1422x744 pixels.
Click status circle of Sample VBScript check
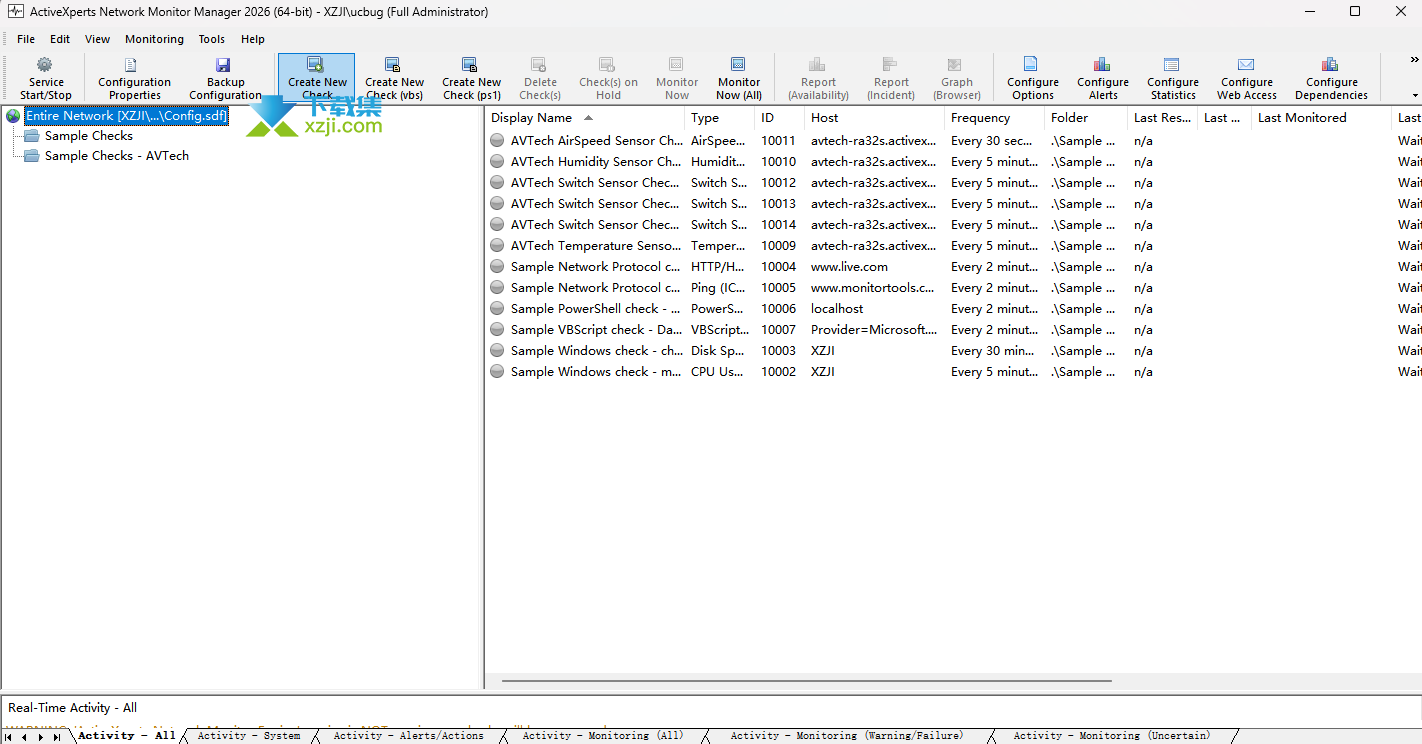pos(497,330)
